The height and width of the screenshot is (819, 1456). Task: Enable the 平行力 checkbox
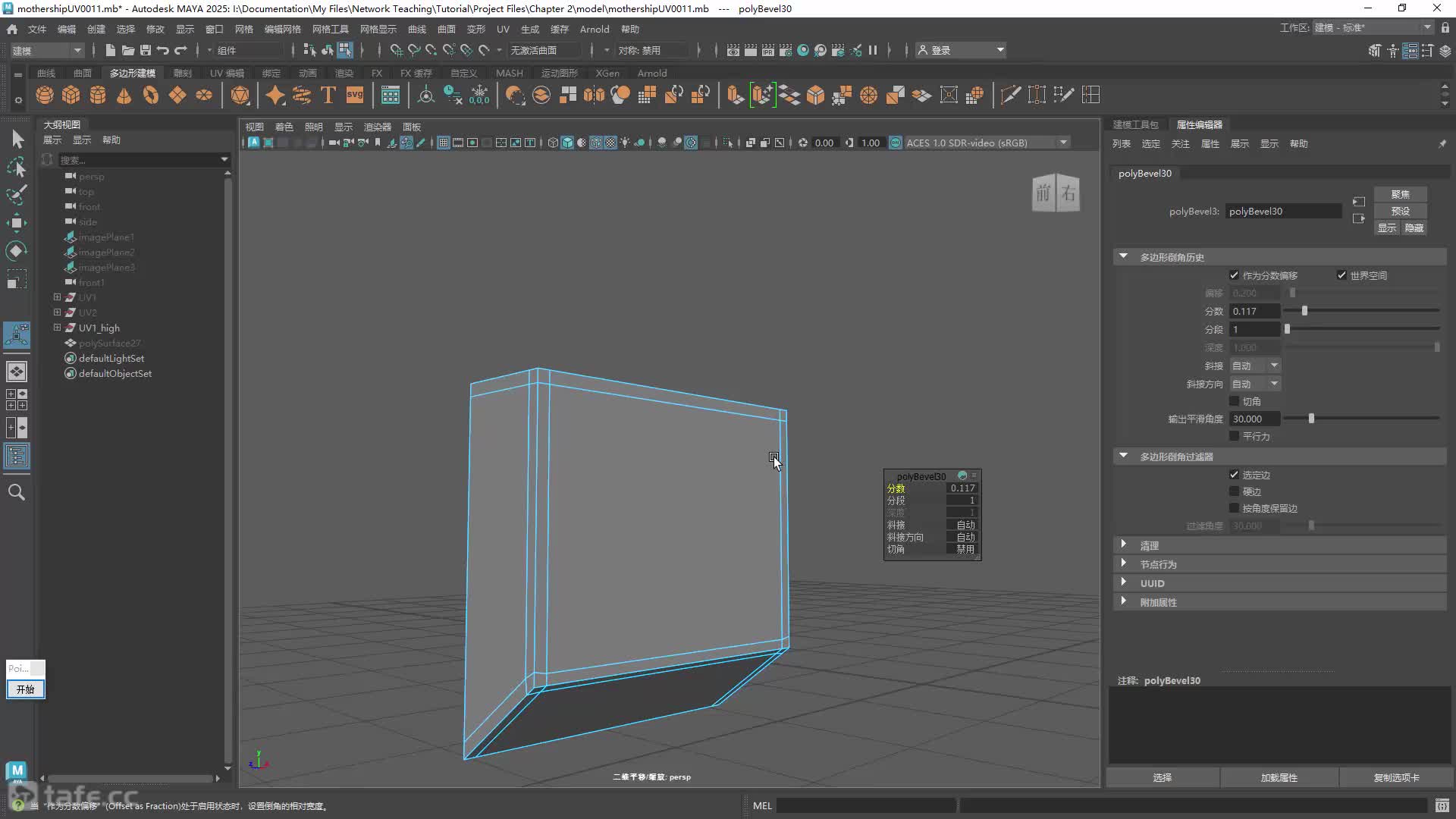coord(1234,436)
